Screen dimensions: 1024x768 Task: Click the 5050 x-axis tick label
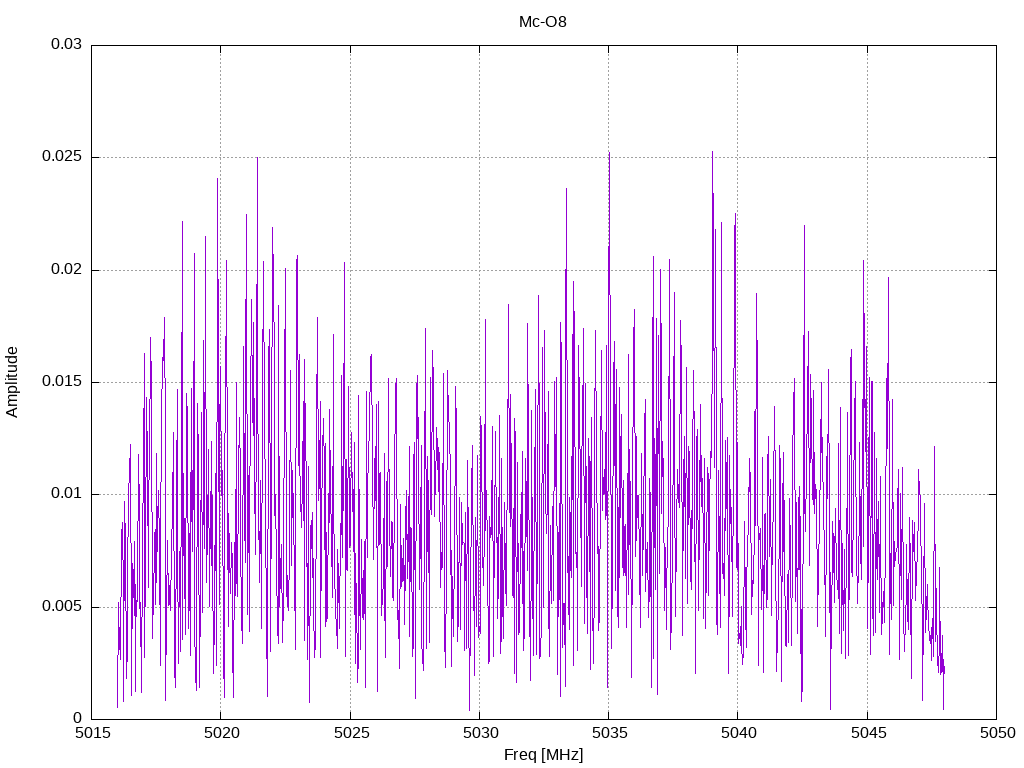[x=997, y=733]
